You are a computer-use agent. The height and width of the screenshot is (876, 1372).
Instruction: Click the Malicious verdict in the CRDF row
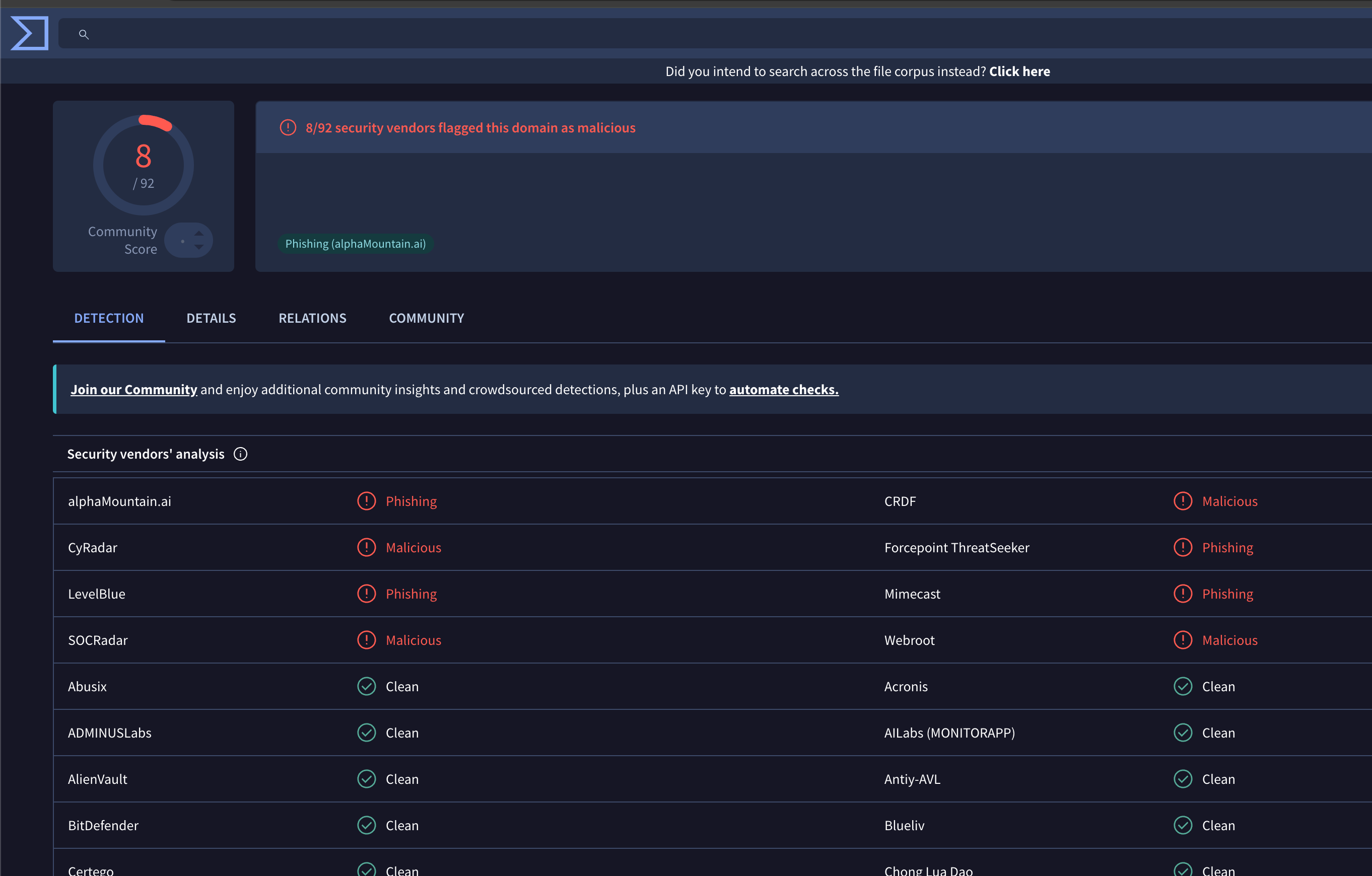(1229, 501)
